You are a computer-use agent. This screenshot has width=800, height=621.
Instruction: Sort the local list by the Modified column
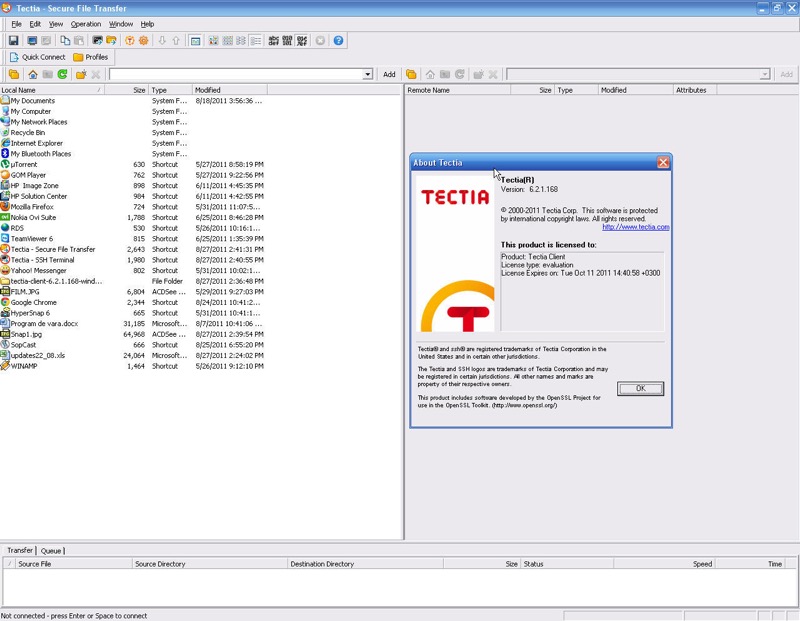pyautogui.click(x=208, y=90)
